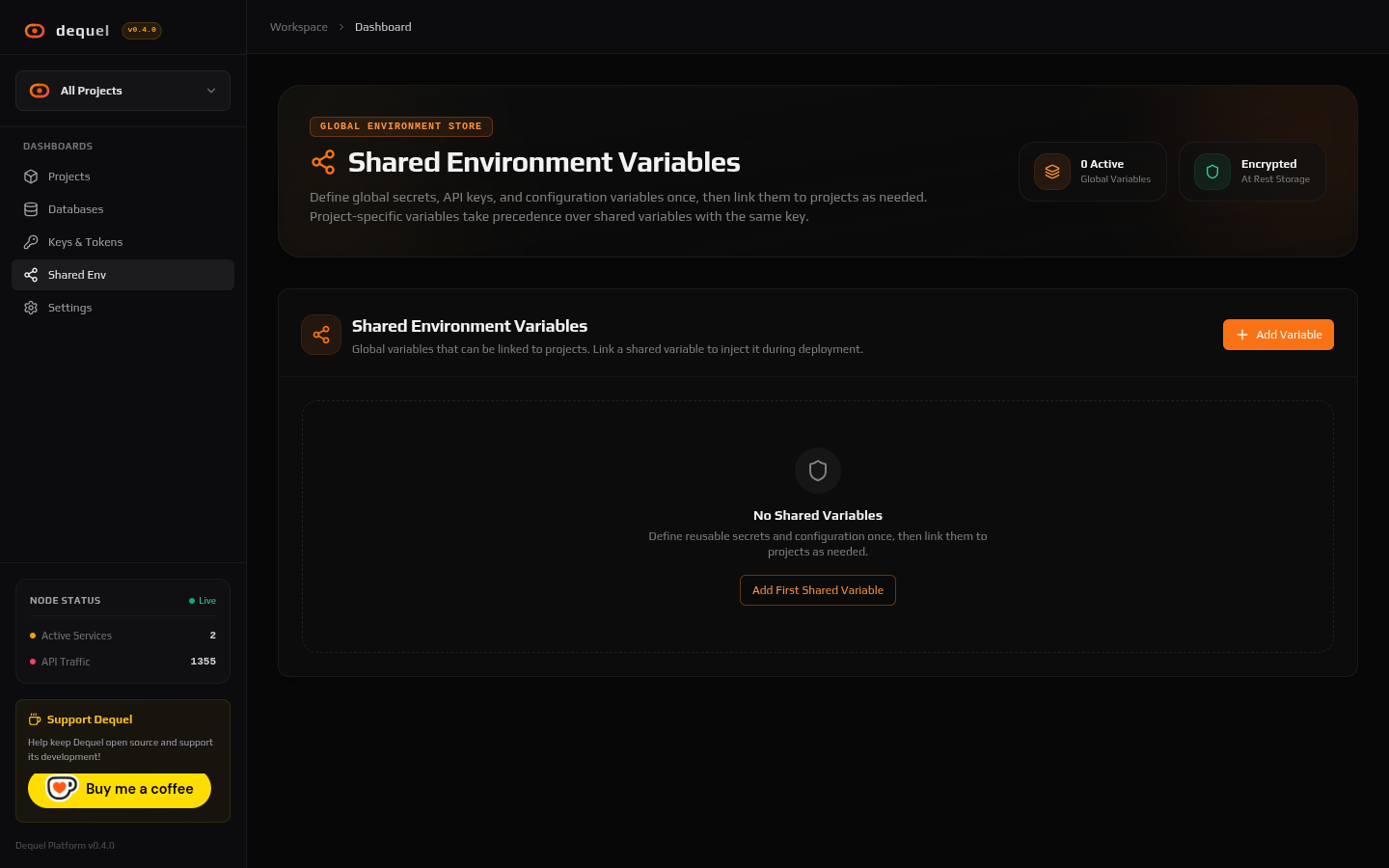1389x868 pixels.
Task: Click the Projects cube icon
Action: [31, 176]
